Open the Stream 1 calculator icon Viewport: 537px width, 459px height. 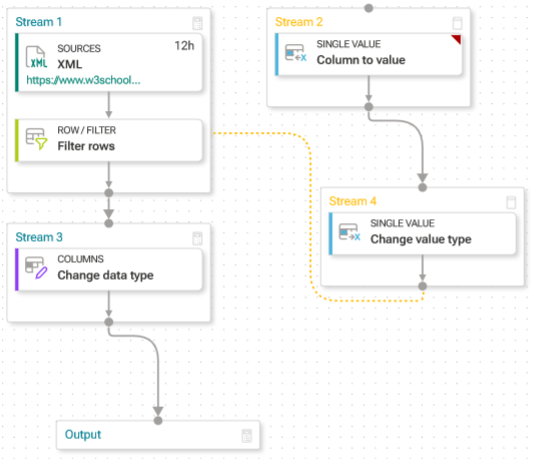click(197, 23)
